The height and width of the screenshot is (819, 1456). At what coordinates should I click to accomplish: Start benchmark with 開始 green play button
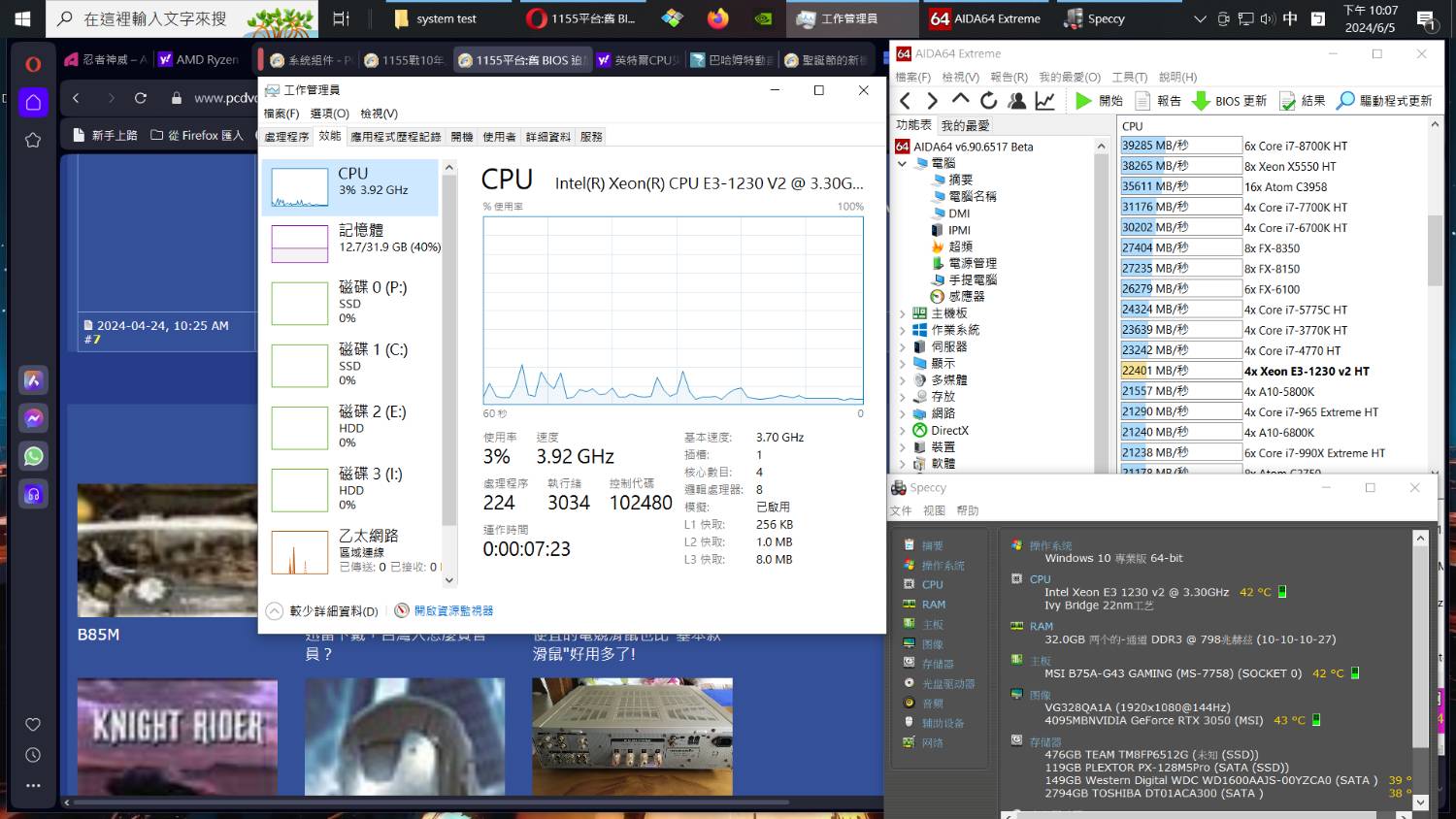pyautogui.click(x=1098, y=100)
